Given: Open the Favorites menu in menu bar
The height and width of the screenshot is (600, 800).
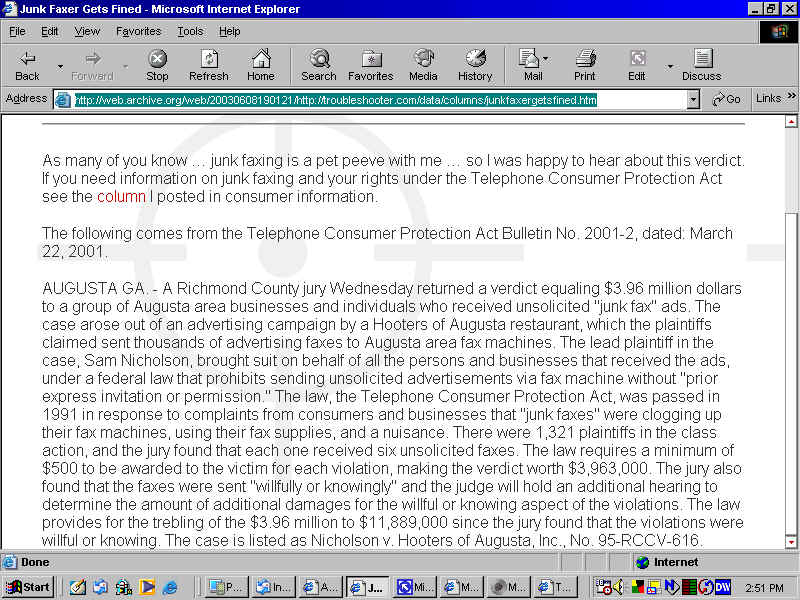Looking at the screenshot, I should [139, 32].
